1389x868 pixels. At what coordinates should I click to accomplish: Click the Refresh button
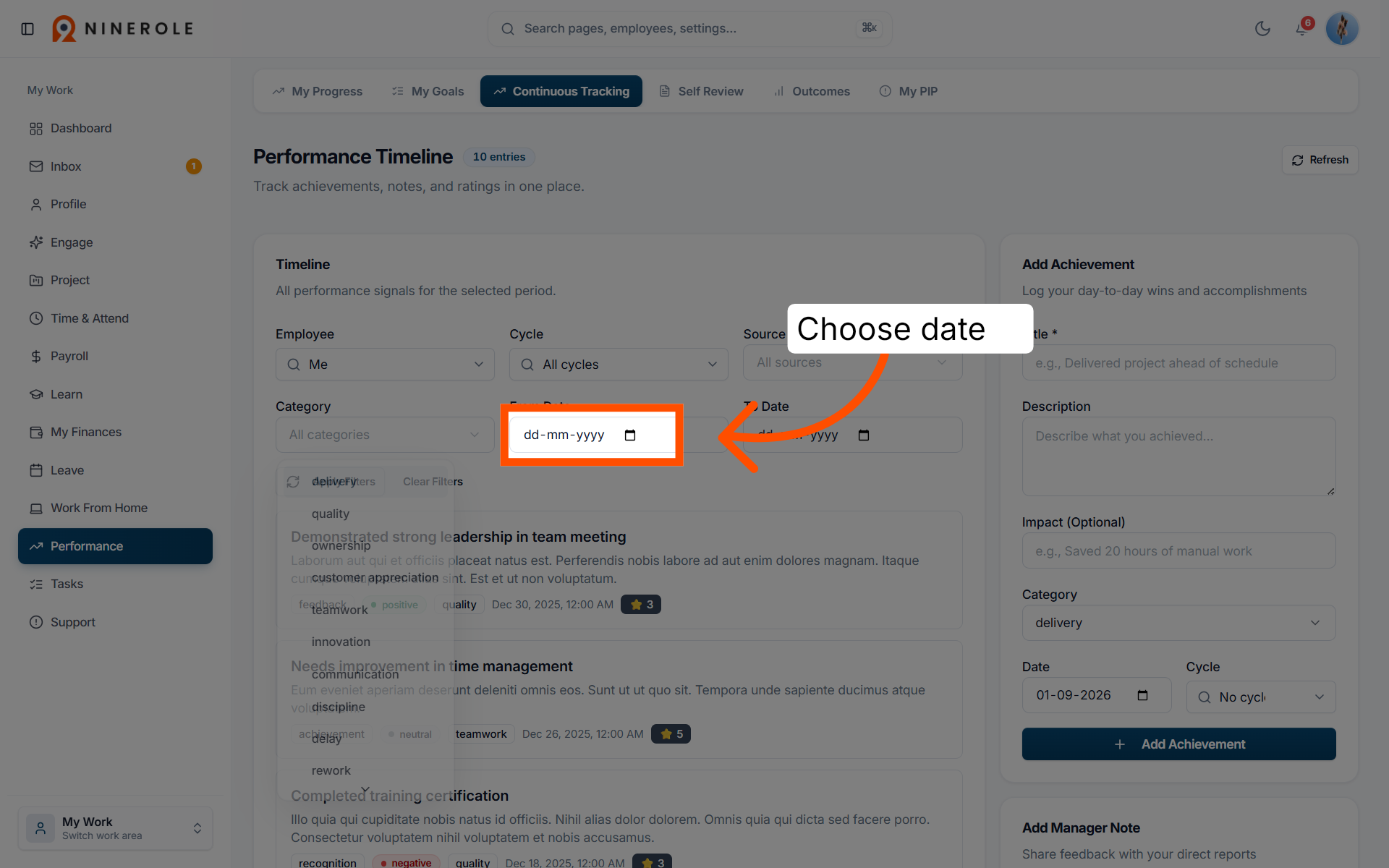pyautogui.click(x=1320, y=160)
